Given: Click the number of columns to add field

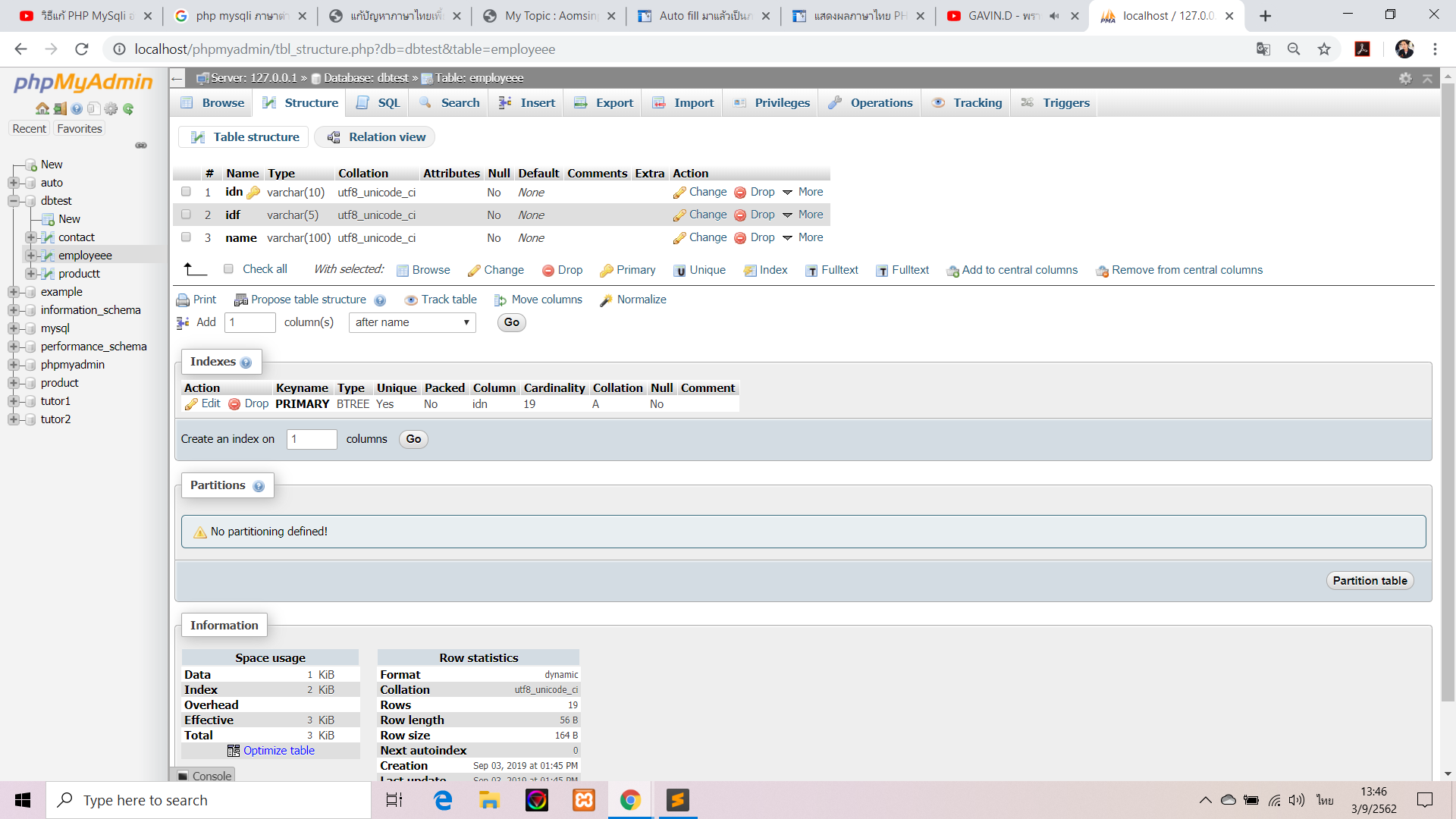Looking at the screenshot, I should (250, 322).
